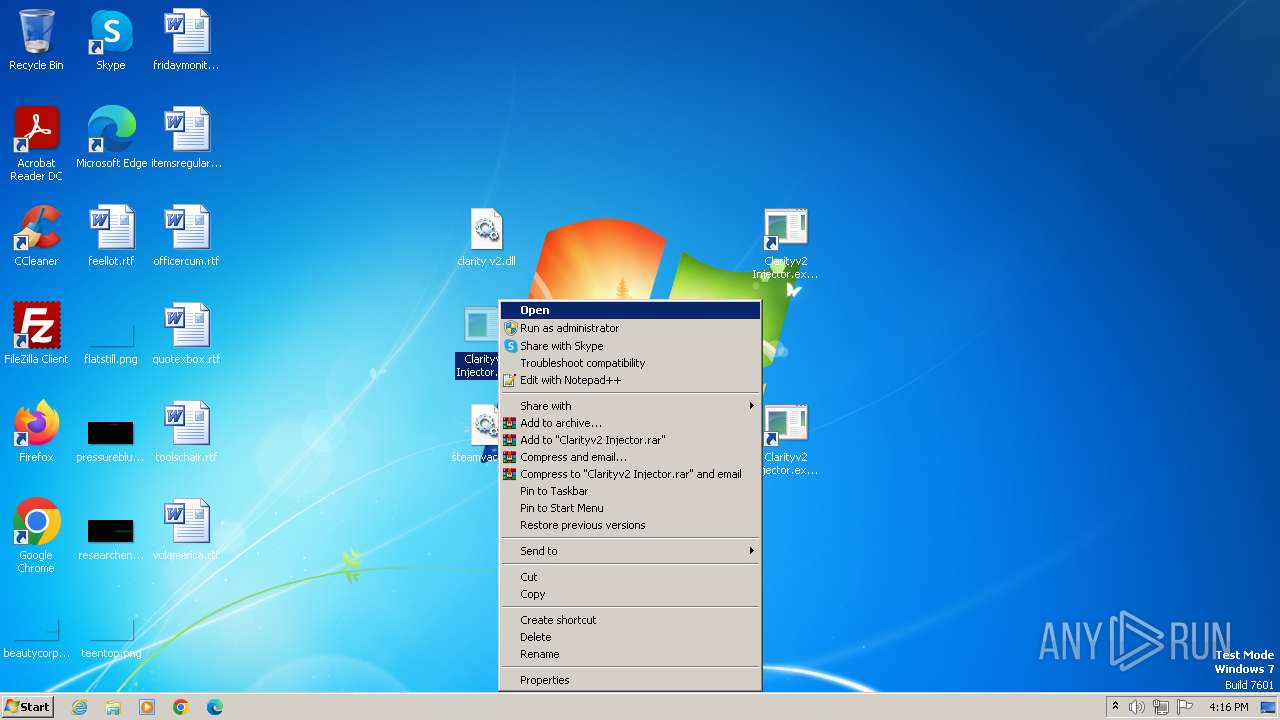This screenshot has width=1280, height=720.
Task: Expand the Send to submenu
Action: click(x=630, y=551)
